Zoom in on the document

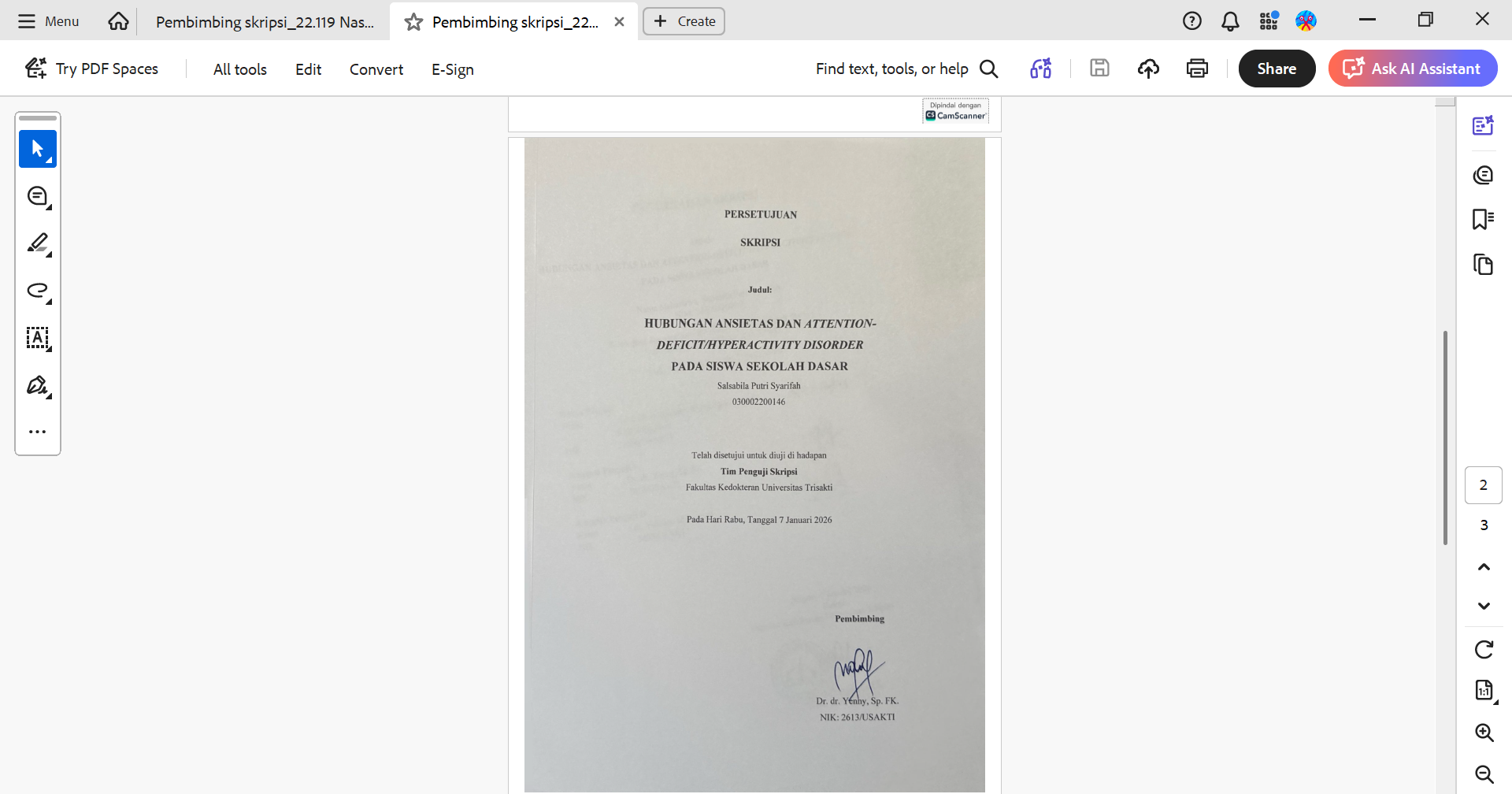1484,733
